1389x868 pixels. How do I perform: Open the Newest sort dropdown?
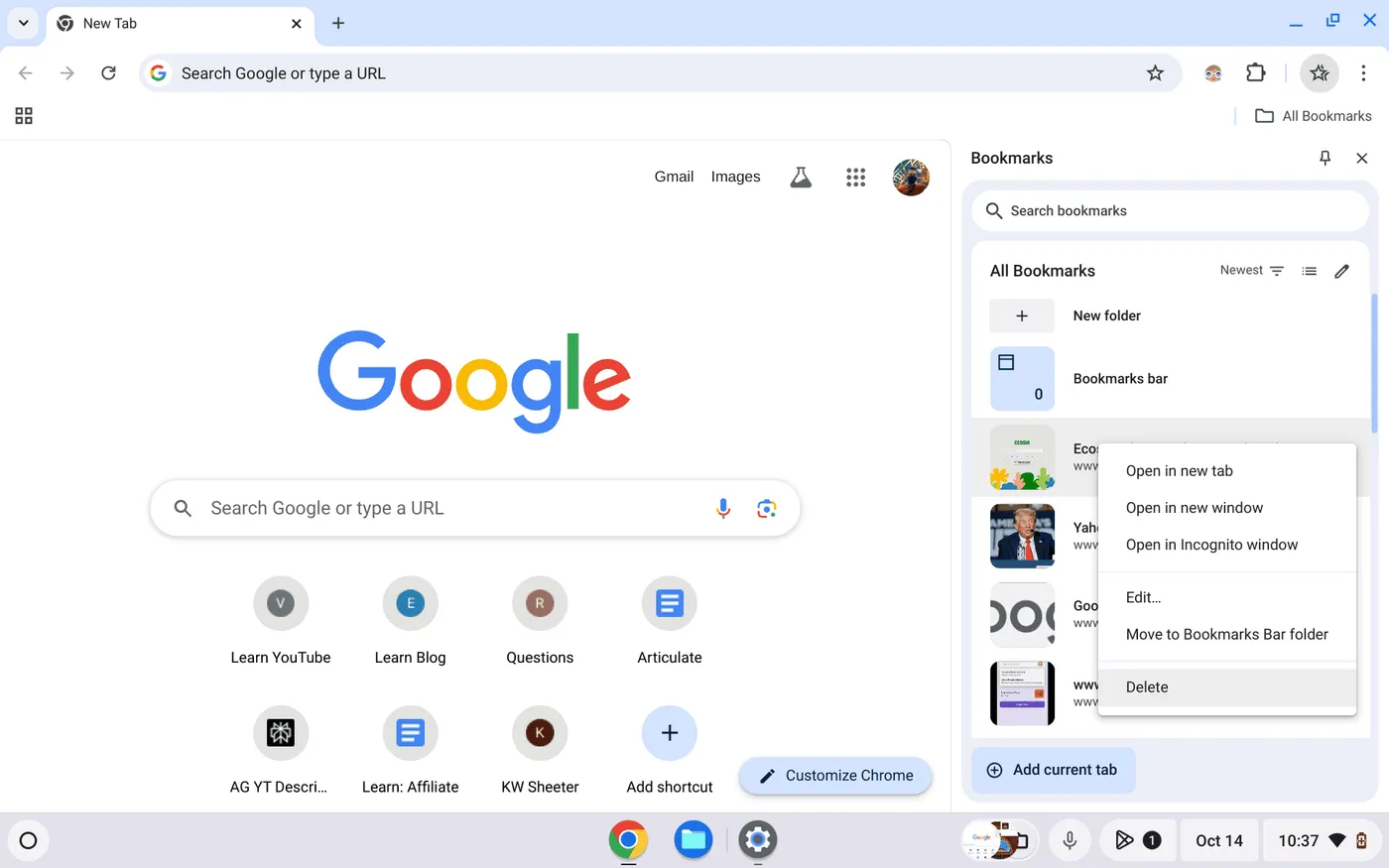[1252, 270]
